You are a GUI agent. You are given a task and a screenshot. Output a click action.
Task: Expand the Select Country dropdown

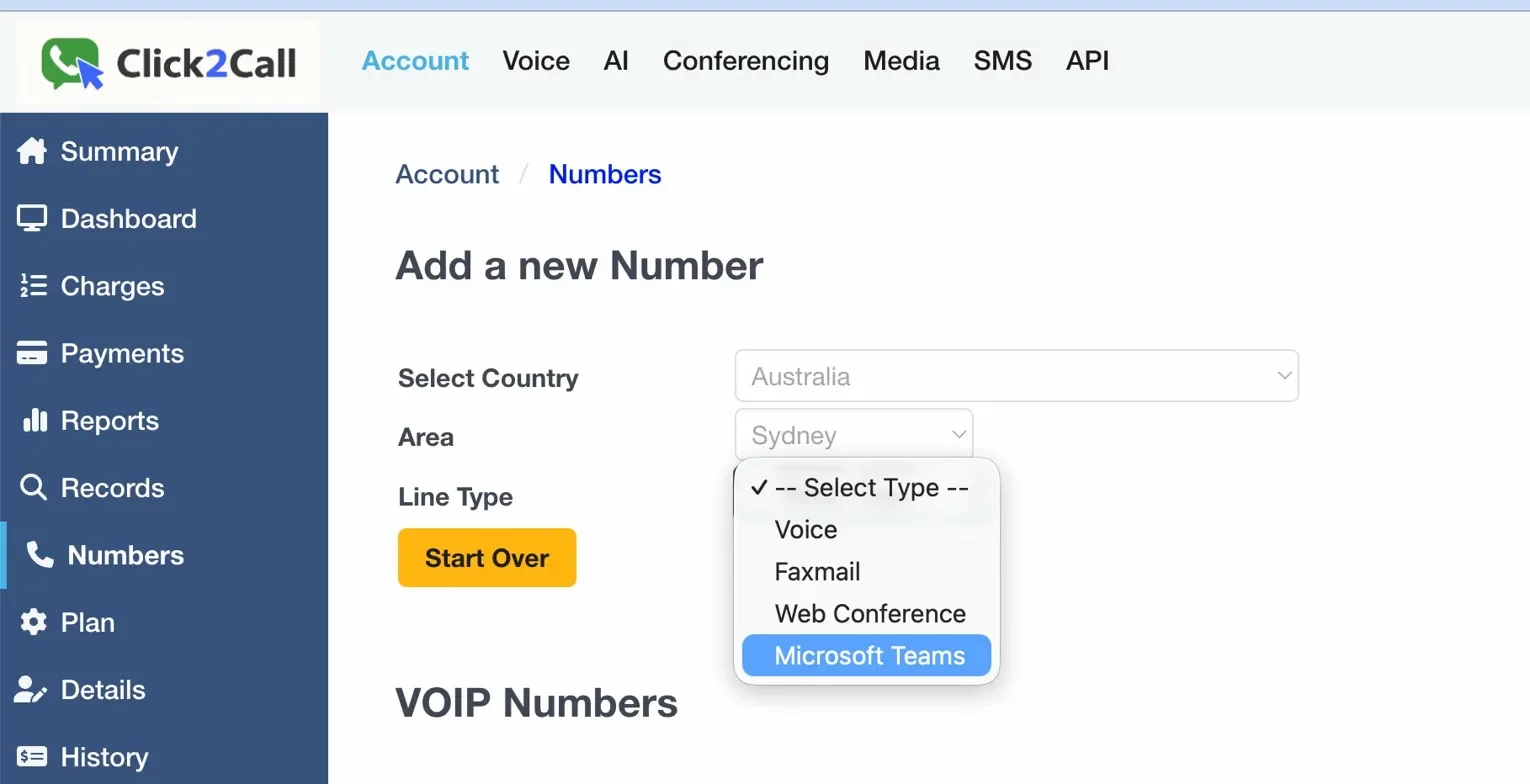1016,375
